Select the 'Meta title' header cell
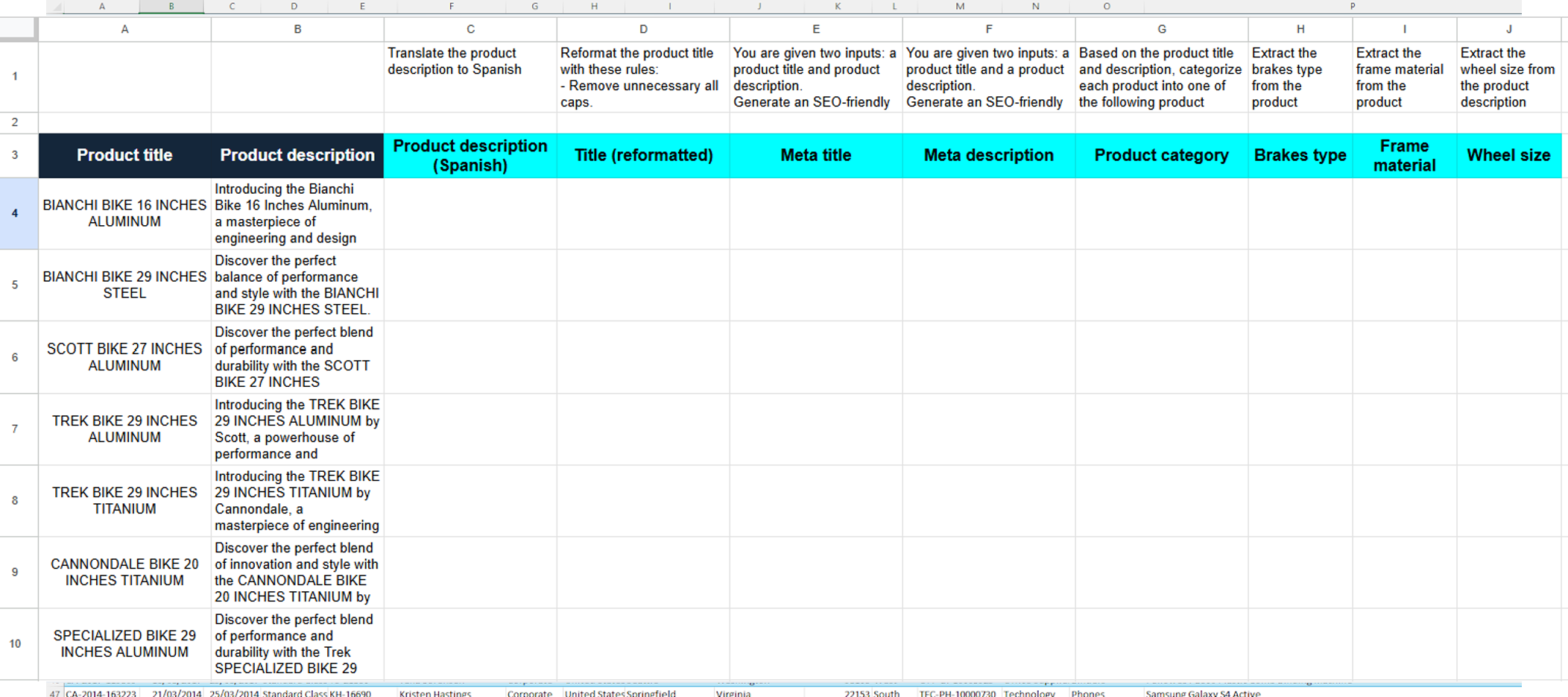This screenshot has width=1568, height=697. click(x=815, y=155)
